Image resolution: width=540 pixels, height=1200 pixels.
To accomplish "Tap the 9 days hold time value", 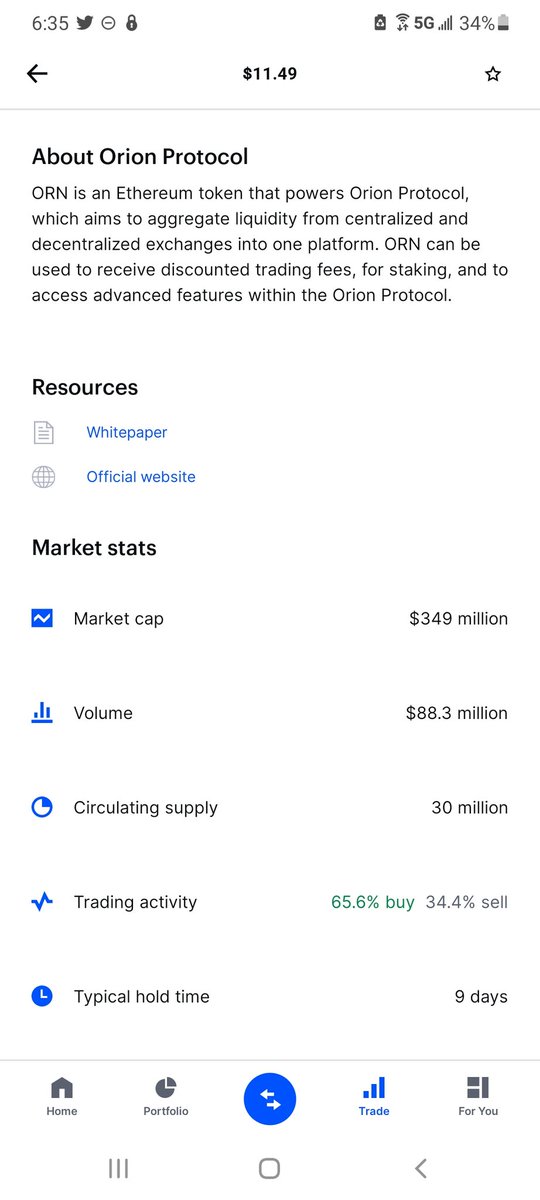I will tap(482, 997).
